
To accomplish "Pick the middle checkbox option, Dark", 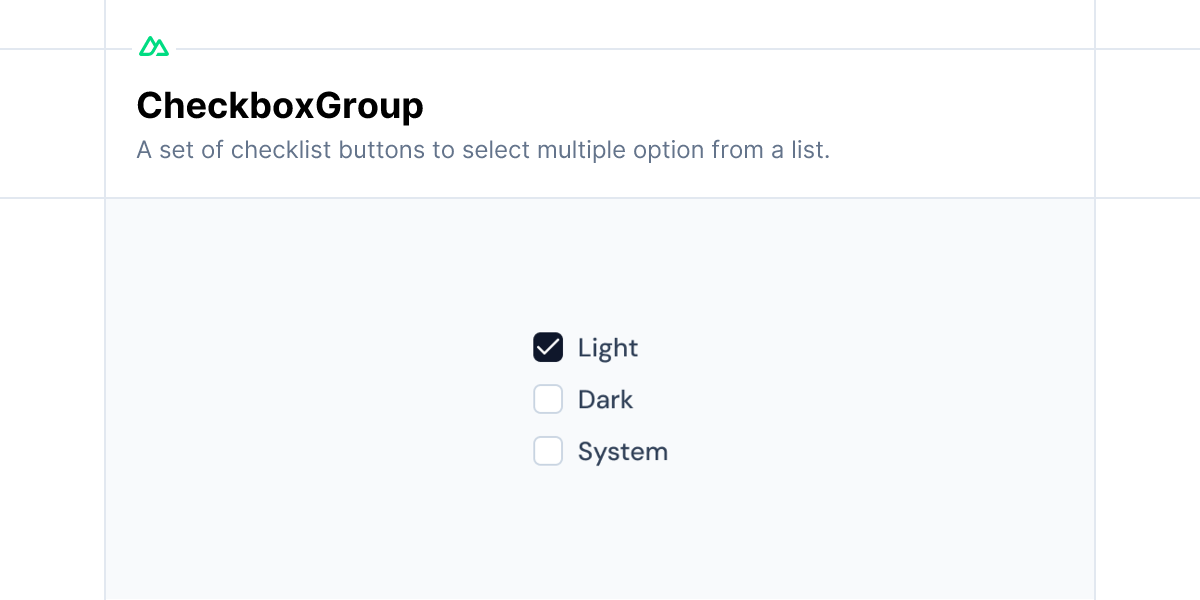I will (x=548, y=399).
